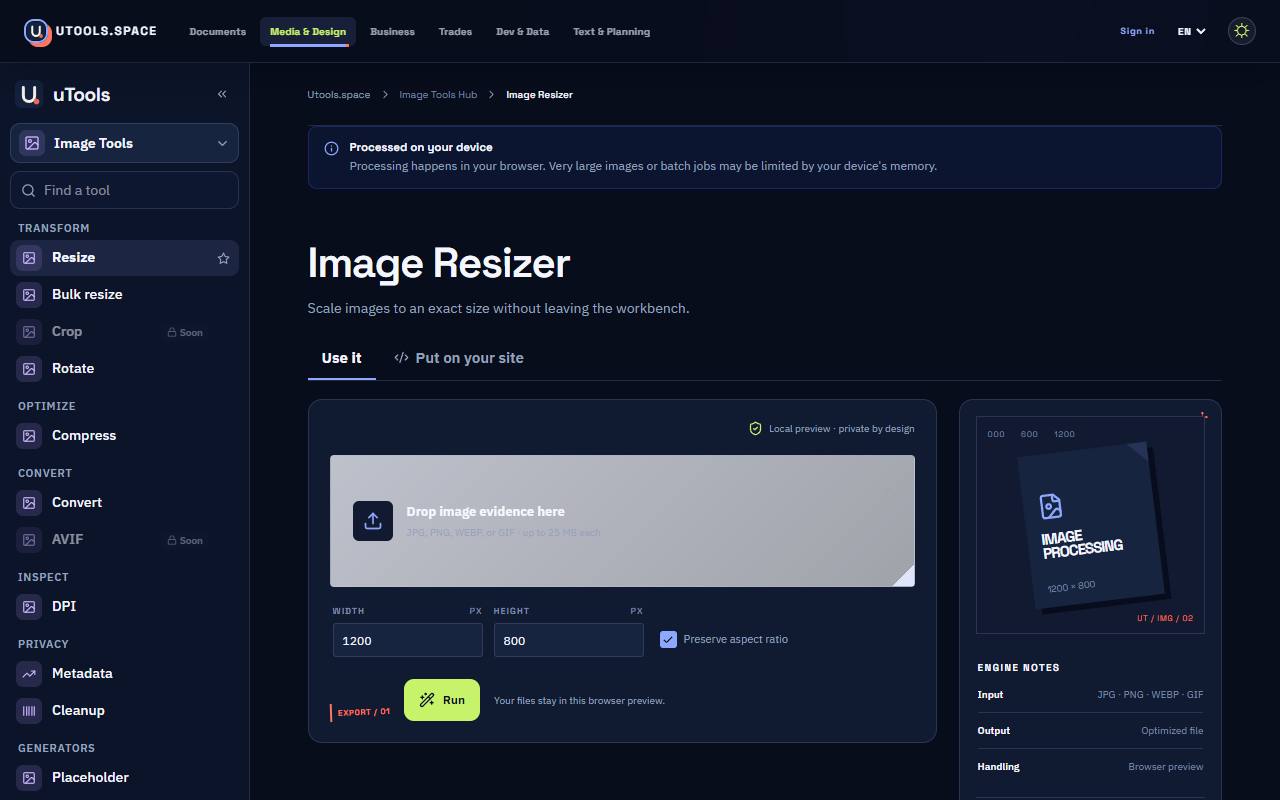Open the Compress tool
Screen dimensions: 1280x800
point(125,436)
